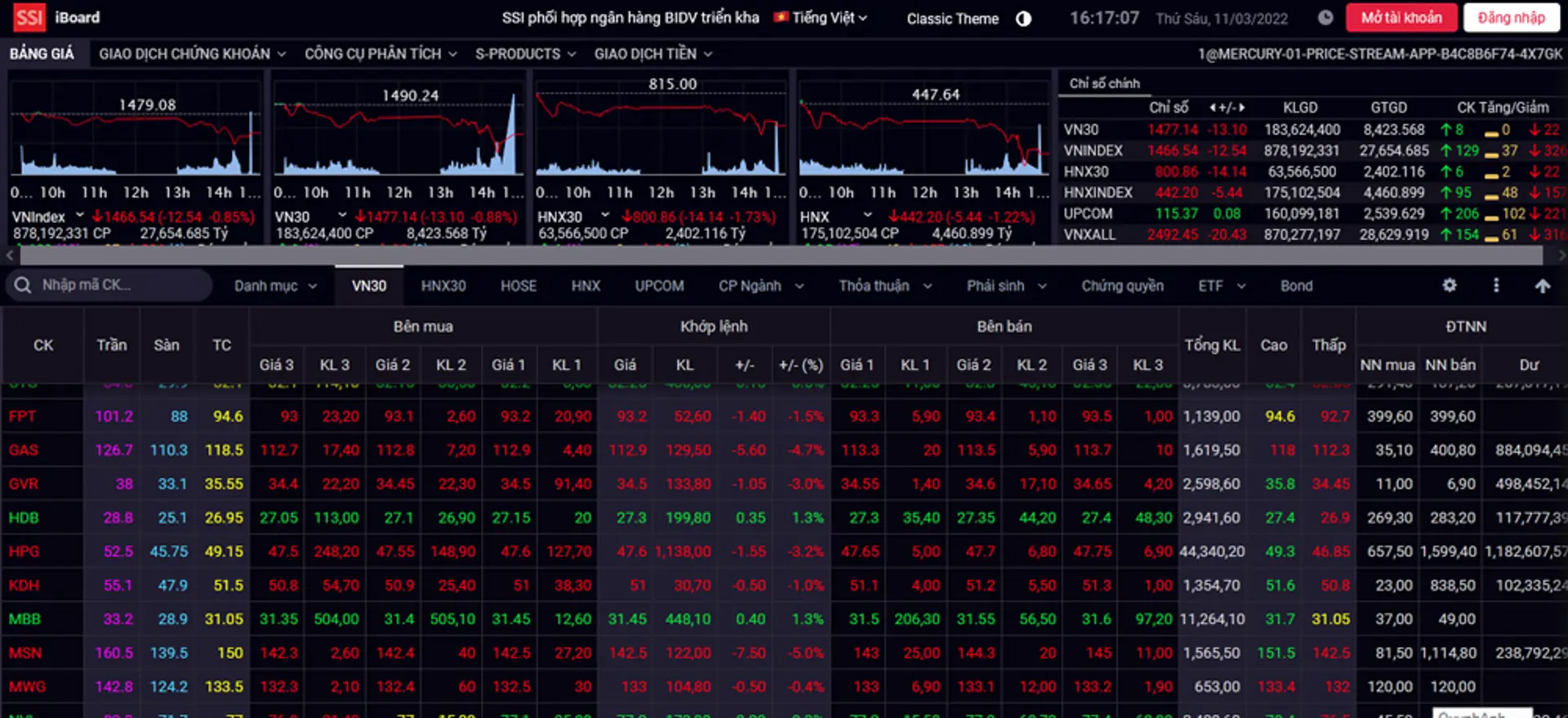Select the FPT stock ticker
This screenshot has height=718, width=1568.
pos(22,416)
